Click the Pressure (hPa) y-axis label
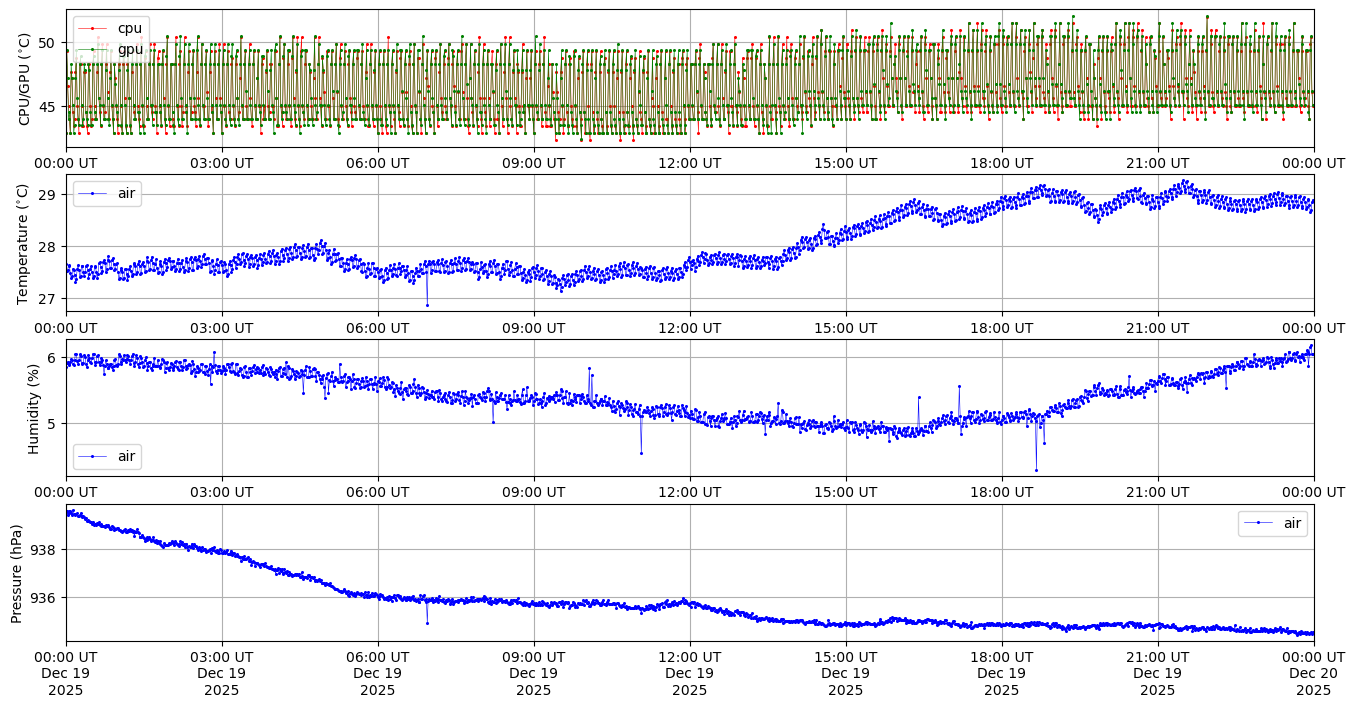This screenshot has width=1355, height=707. [x=17, y=573]
